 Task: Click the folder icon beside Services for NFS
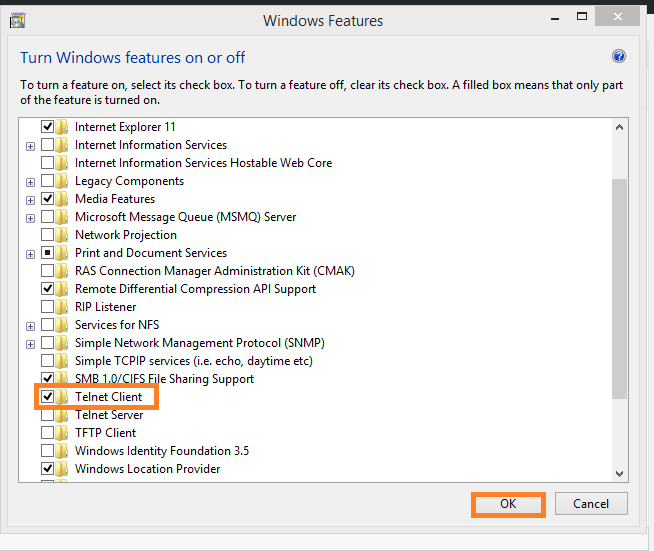tap(62, 325)
